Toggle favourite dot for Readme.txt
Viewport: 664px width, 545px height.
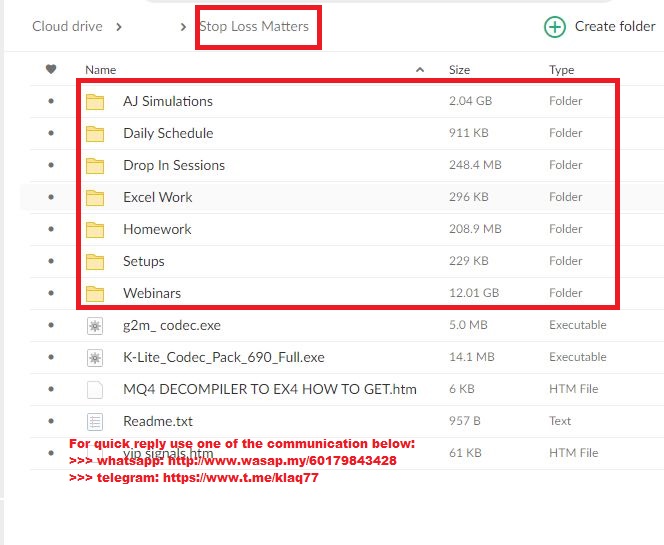coord(51,421)
